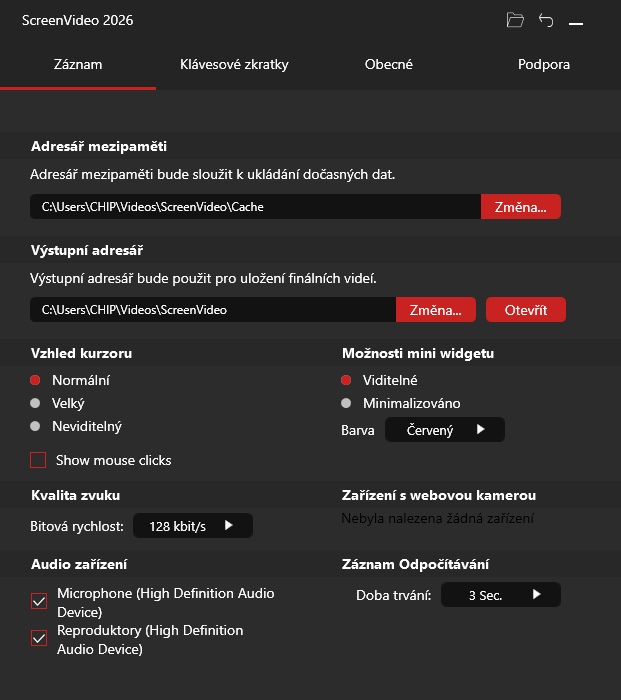Image resolution: width=621 pixels, height=700 pixels.
Task: Switch to Klávesové zkratky tab
Action: [234, 65]
